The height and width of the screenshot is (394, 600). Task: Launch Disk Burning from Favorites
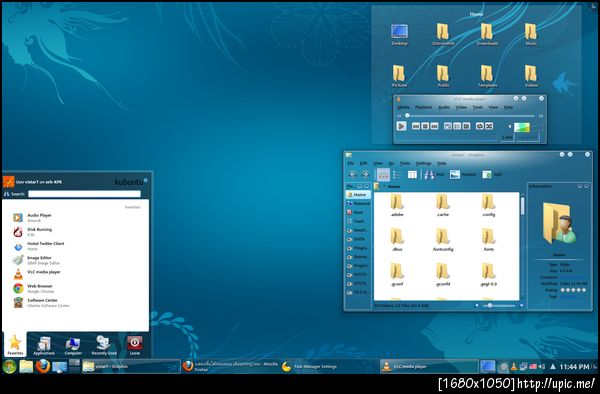76,232
